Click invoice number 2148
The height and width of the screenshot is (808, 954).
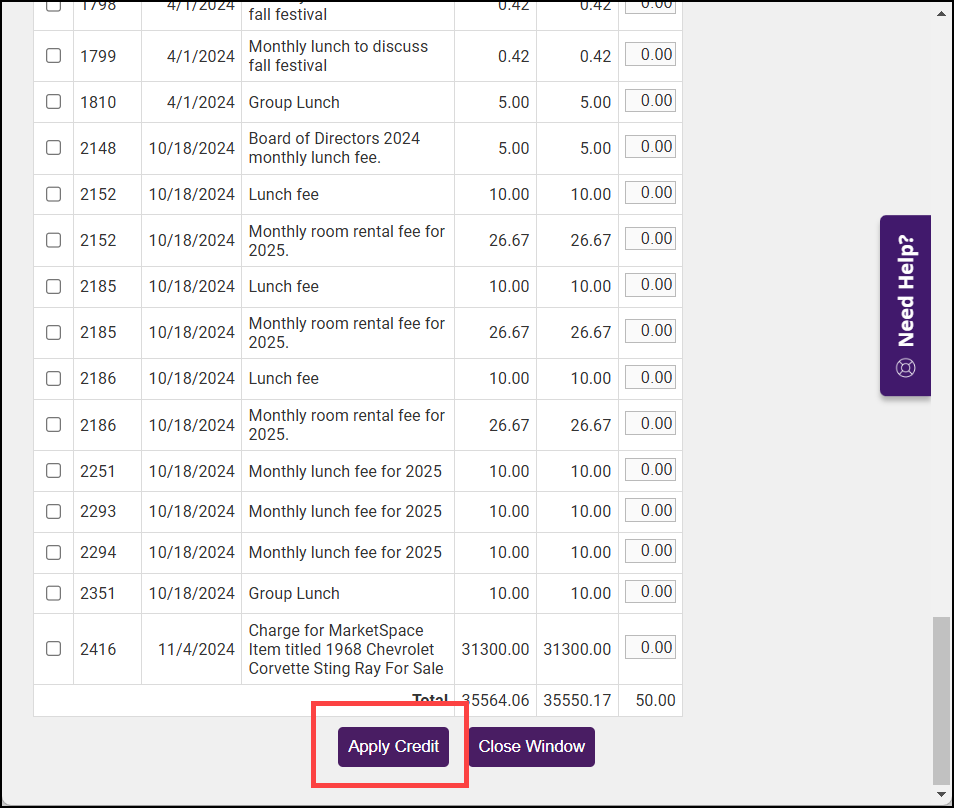click(x=98, y=148)
